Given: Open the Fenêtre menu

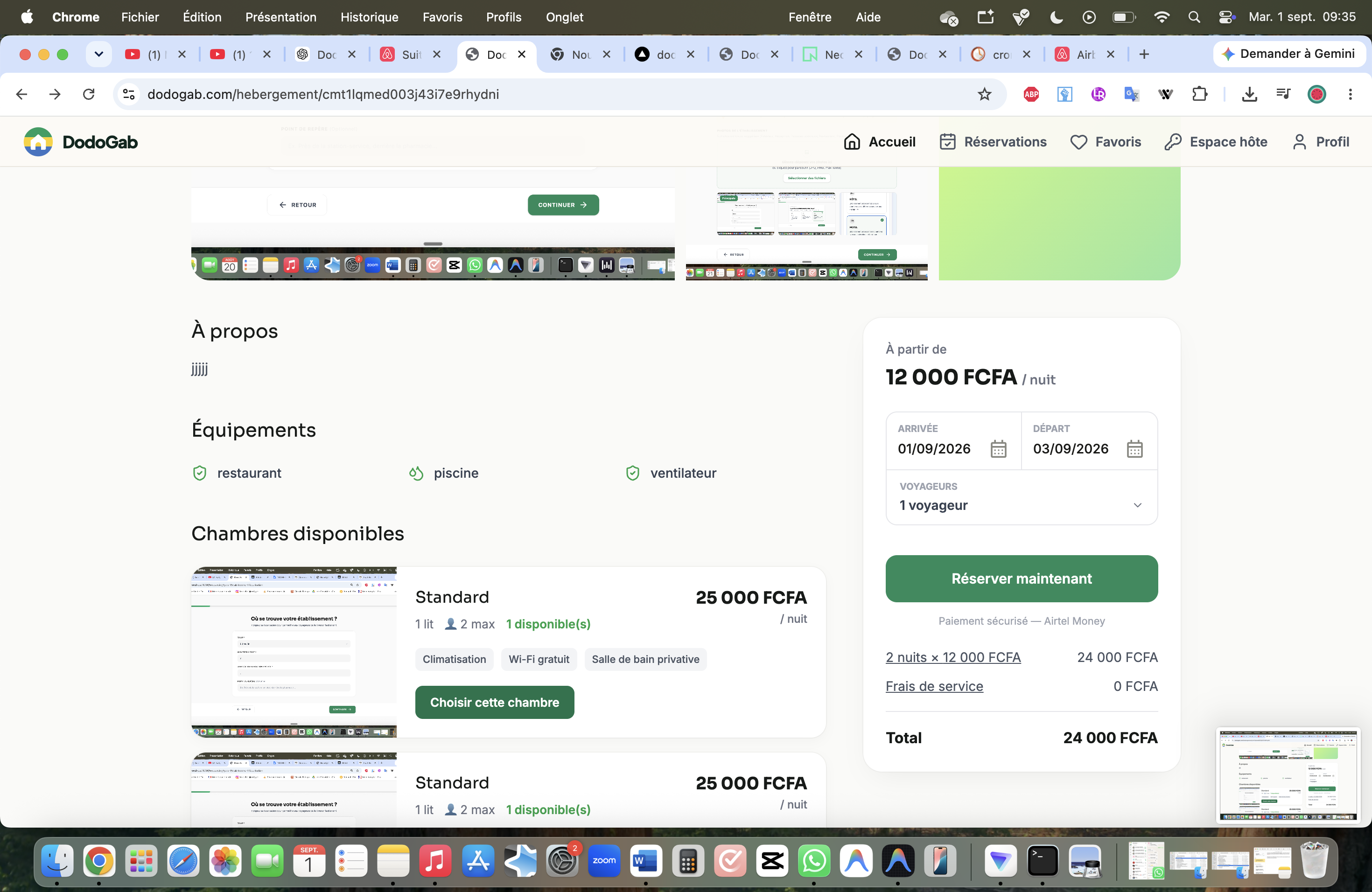Looking at the screenshot, I should pyautogui.click(x=810, y=17).
